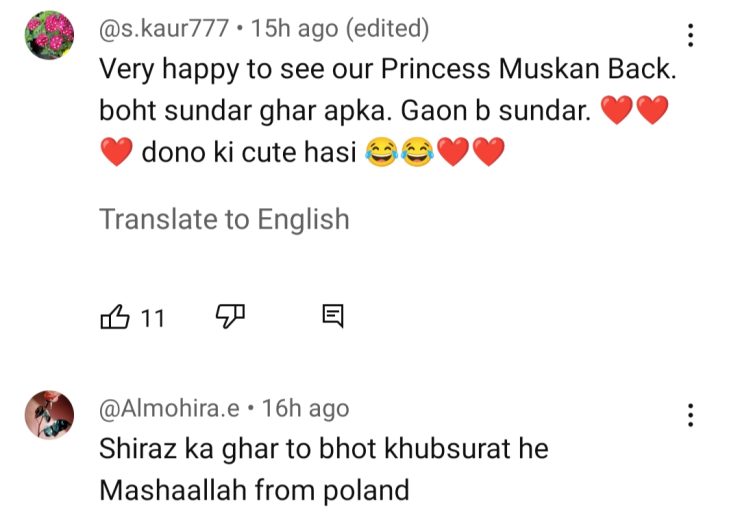This screenshot has width=740, height=523.
Task: Tap the like count of 11
Action: coord(152,318)
